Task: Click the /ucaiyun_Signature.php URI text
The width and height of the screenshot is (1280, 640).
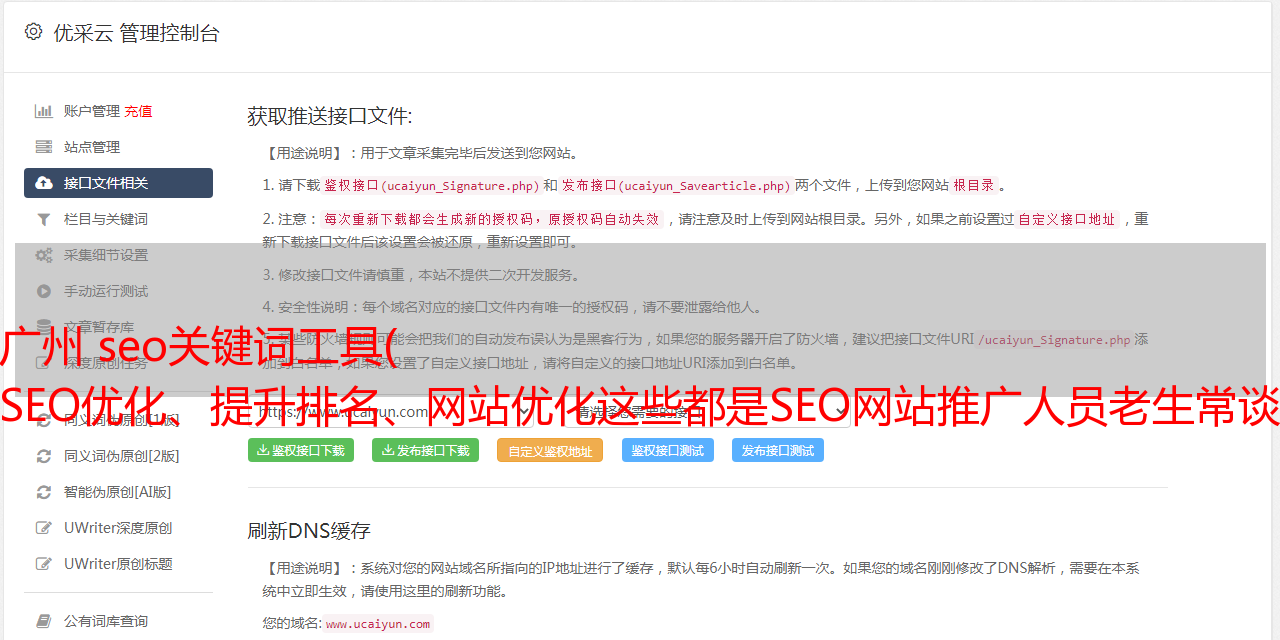Action: [1054, 339]
